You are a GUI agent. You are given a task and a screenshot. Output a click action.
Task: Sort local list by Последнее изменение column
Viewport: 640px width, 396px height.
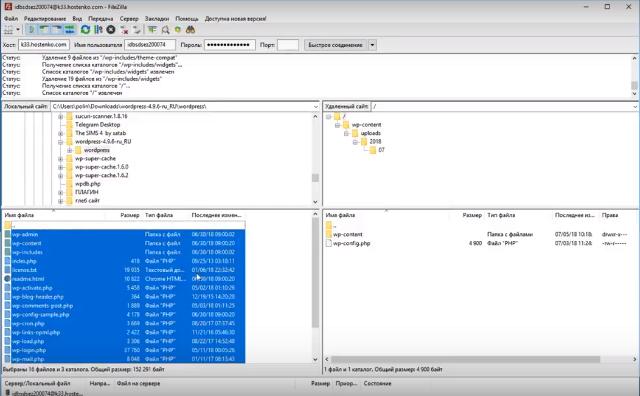tap(216, 215)
